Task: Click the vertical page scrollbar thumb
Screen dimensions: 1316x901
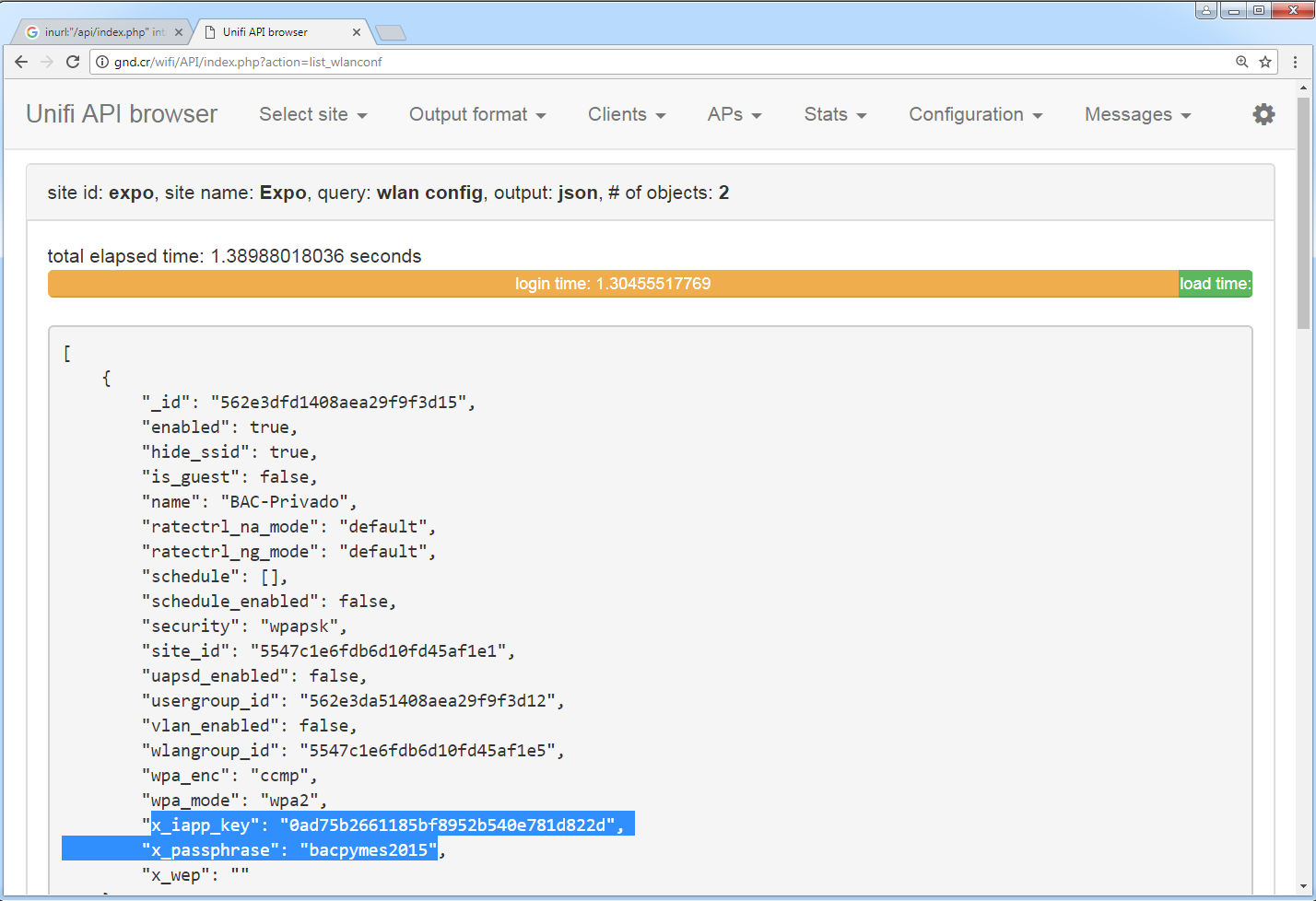Action: point(1303,212)
